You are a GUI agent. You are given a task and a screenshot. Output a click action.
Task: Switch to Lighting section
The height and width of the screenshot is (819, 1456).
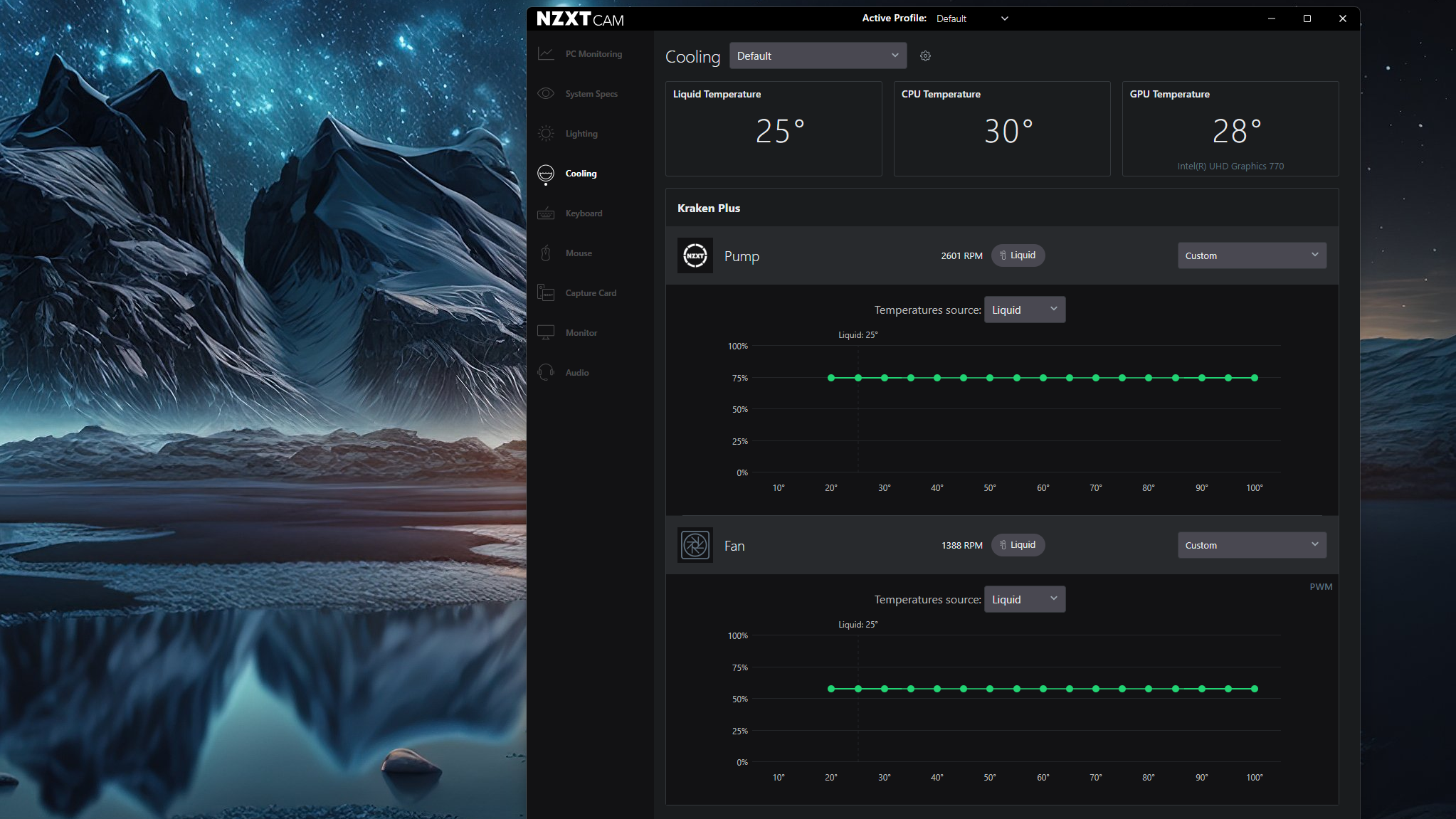tap(581, 134)
